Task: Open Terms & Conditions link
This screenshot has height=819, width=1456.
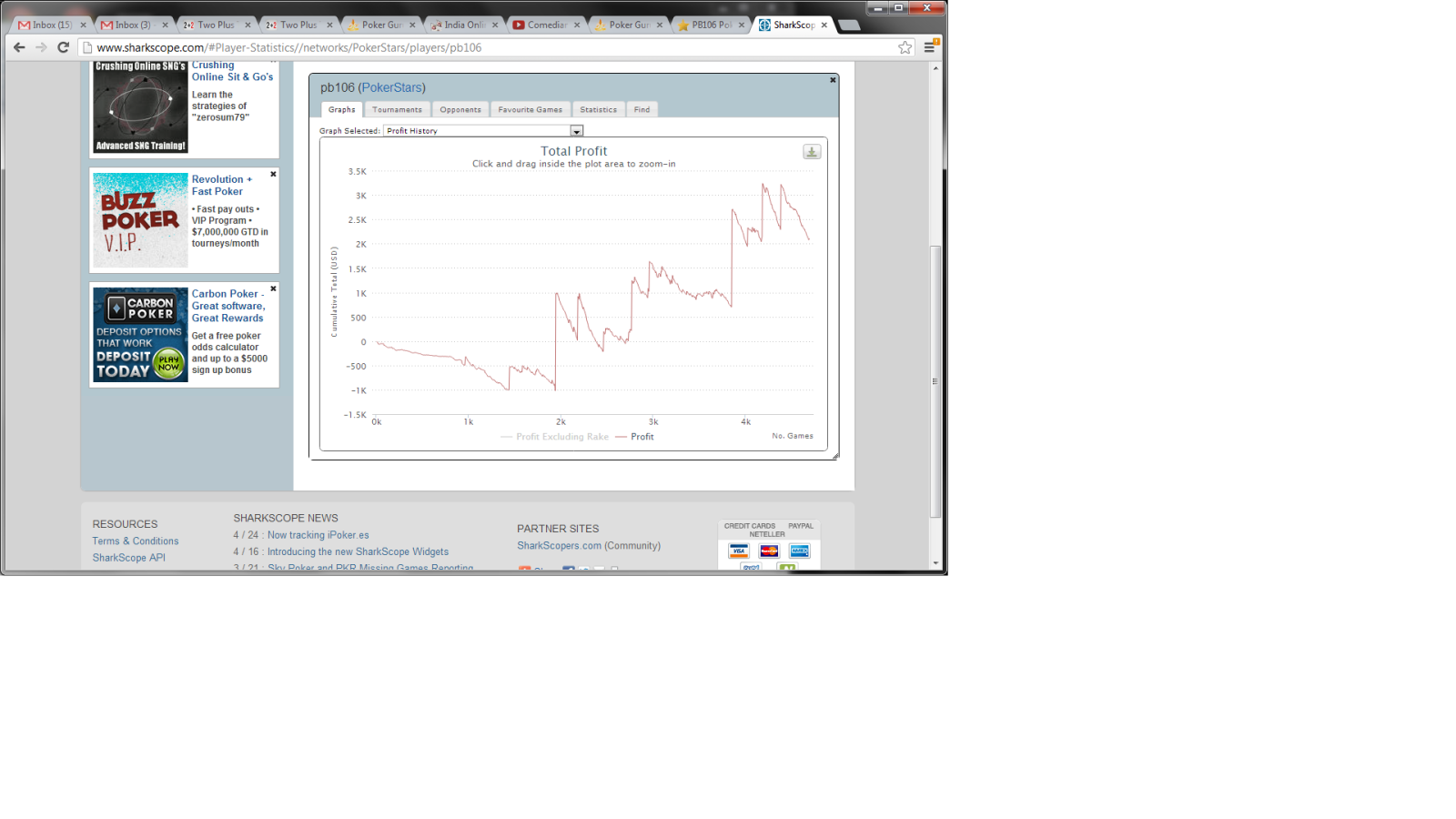Action: pyautogui.click(x=136, y=541)
